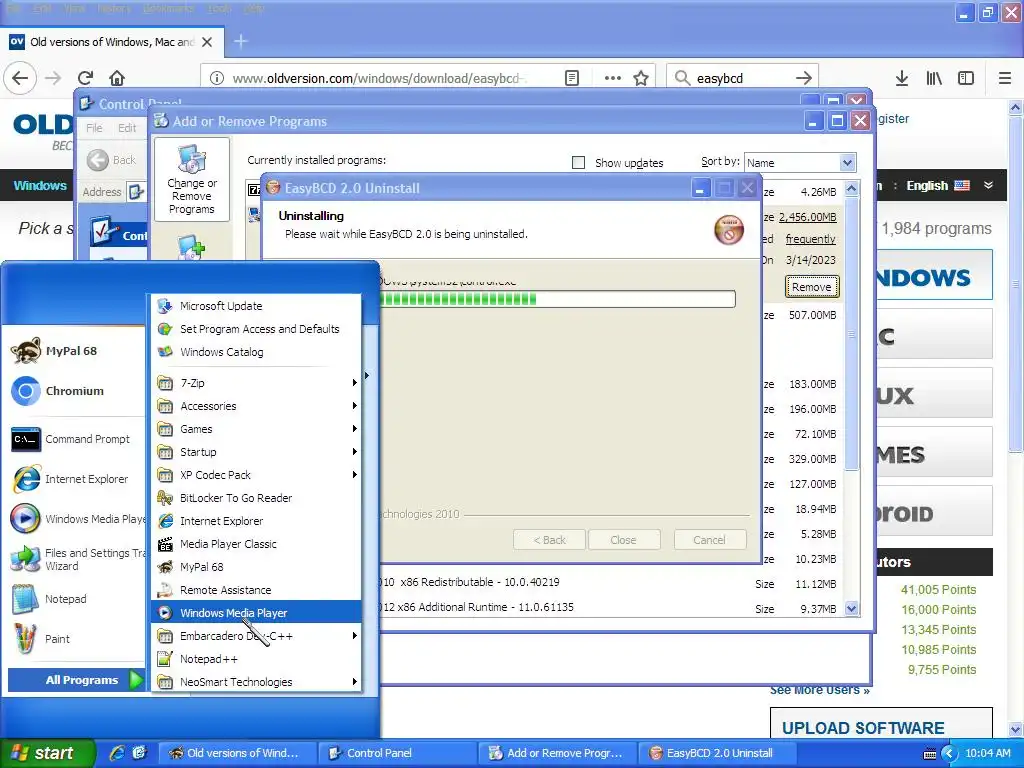Open MyPal 68 from All Programs list
This screenshot has height=768, width=1024.
coord(256,567)
